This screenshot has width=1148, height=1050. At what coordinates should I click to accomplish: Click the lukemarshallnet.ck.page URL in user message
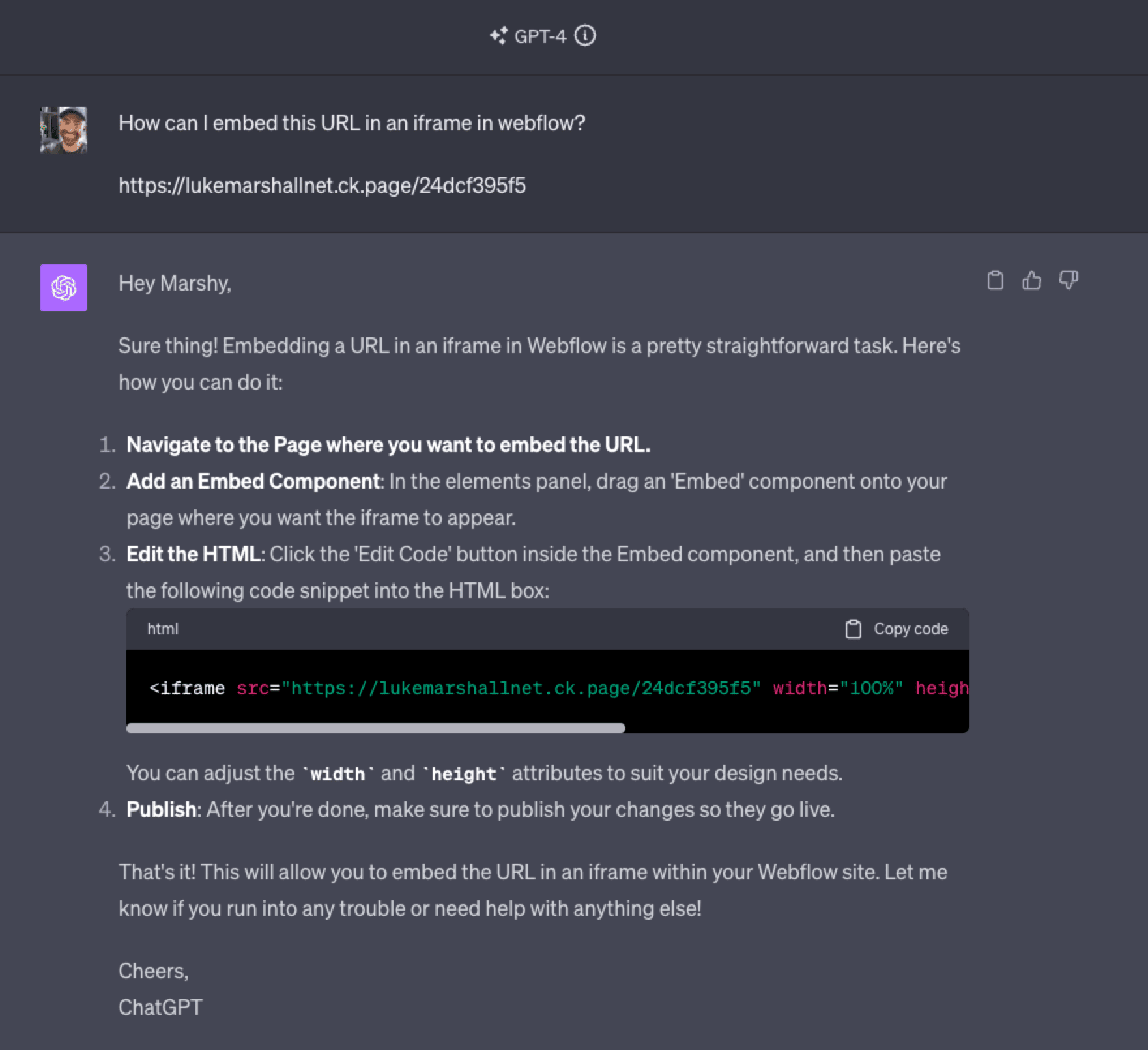click(322, 186)
